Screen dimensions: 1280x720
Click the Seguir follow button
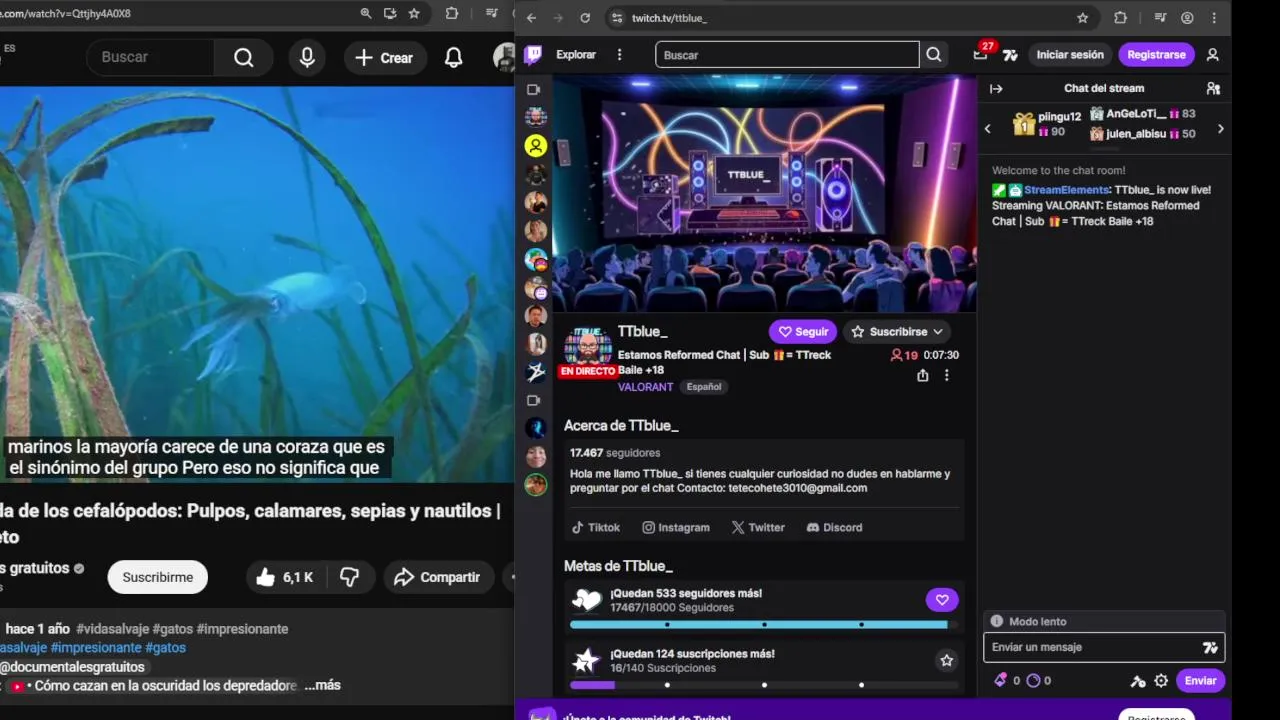803,332
